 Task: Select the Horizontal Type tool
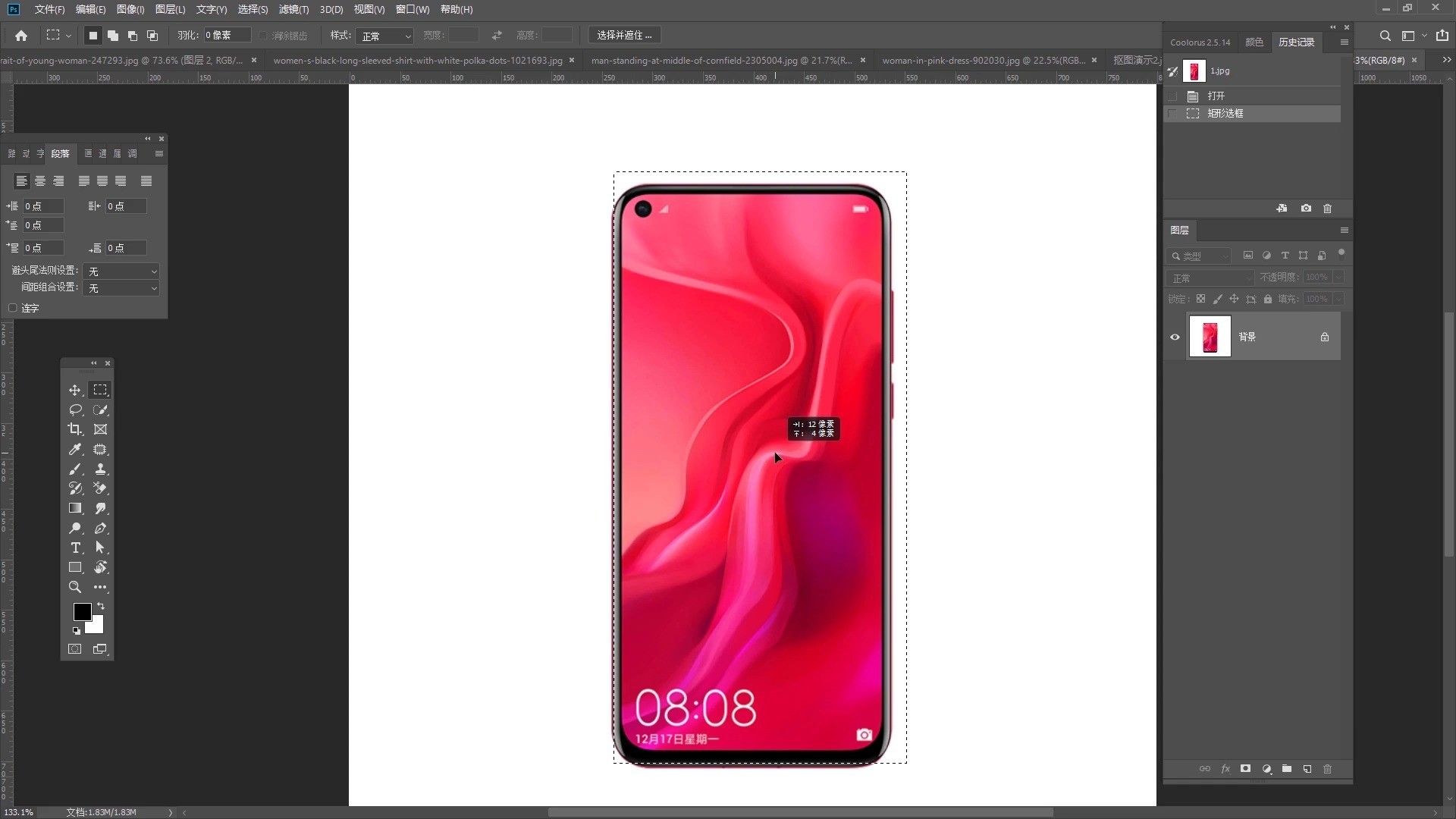(75, 548)
